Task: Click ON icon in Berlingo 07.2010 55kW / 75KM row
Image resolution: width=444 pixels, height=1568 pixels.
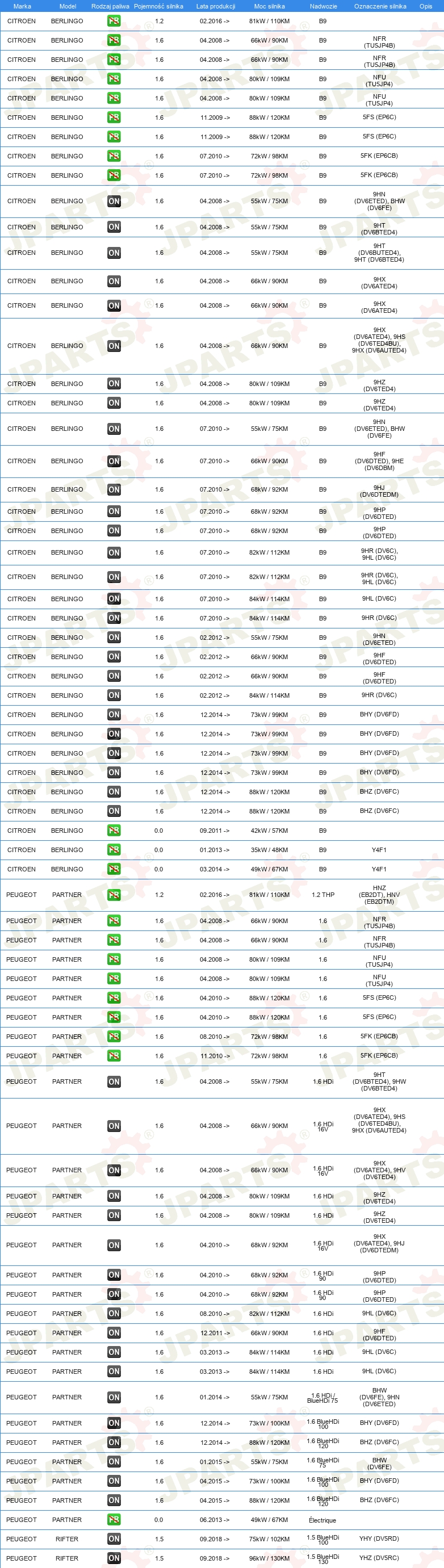Action: (x=114, y=429)
